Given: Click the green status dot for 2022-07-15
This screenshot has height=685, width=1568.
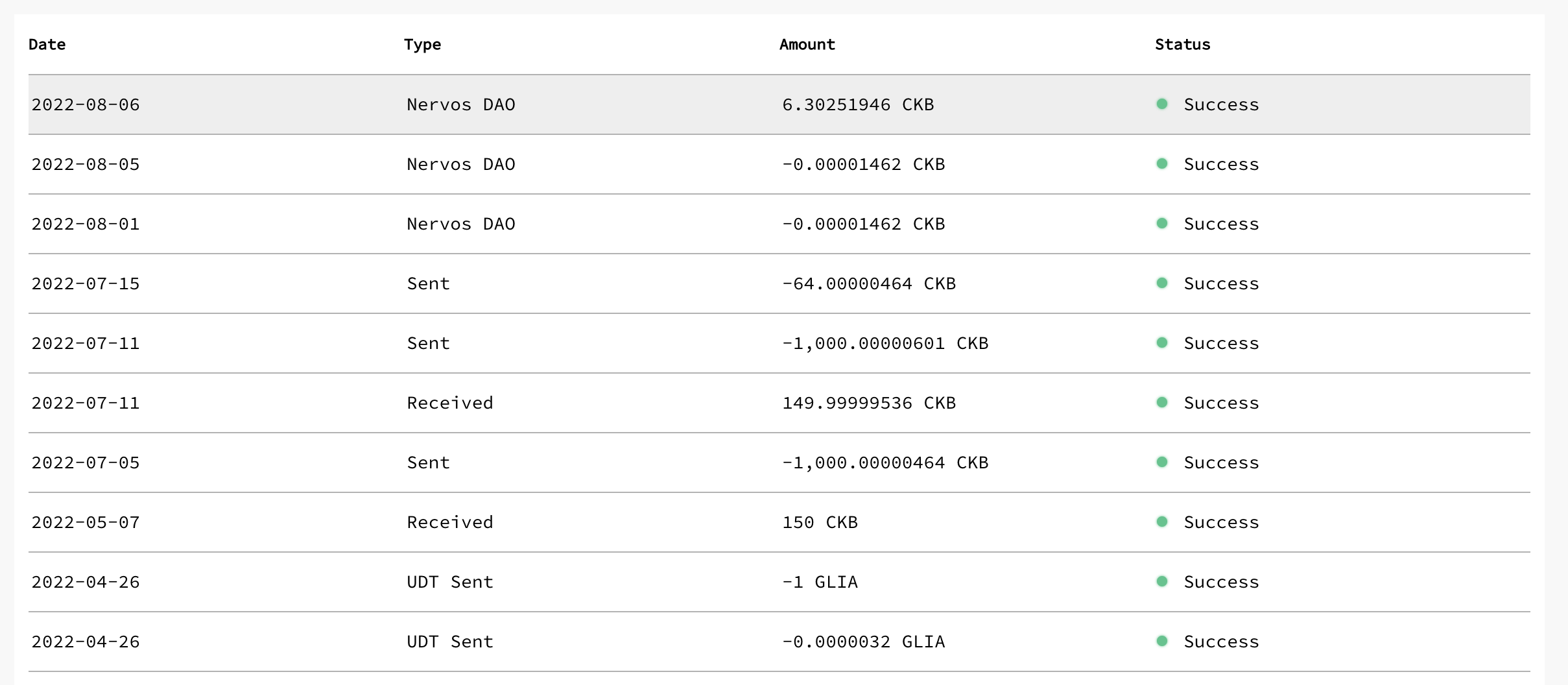Looking at the screenshot, I should coord(1162,283).
